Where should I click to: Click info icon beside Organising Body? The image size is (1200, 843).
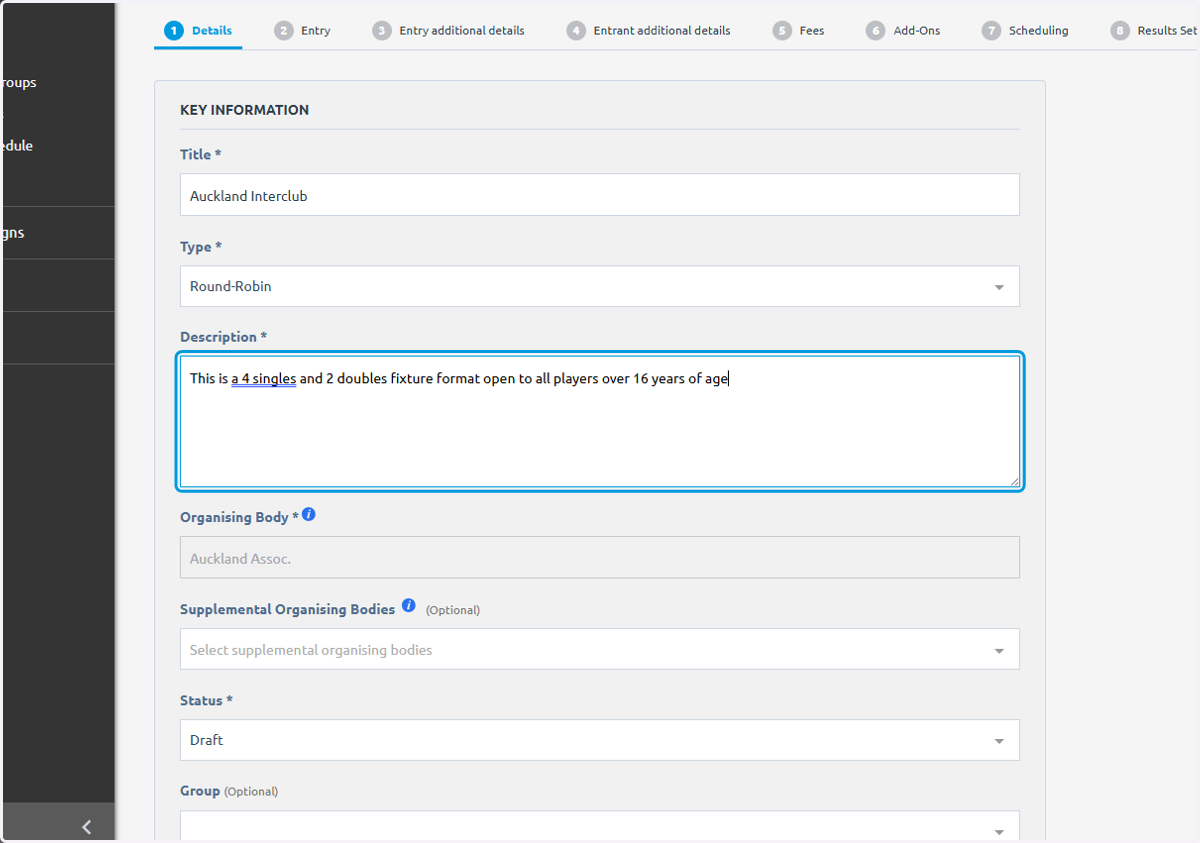pyautogui.click(x=309, y=514)
